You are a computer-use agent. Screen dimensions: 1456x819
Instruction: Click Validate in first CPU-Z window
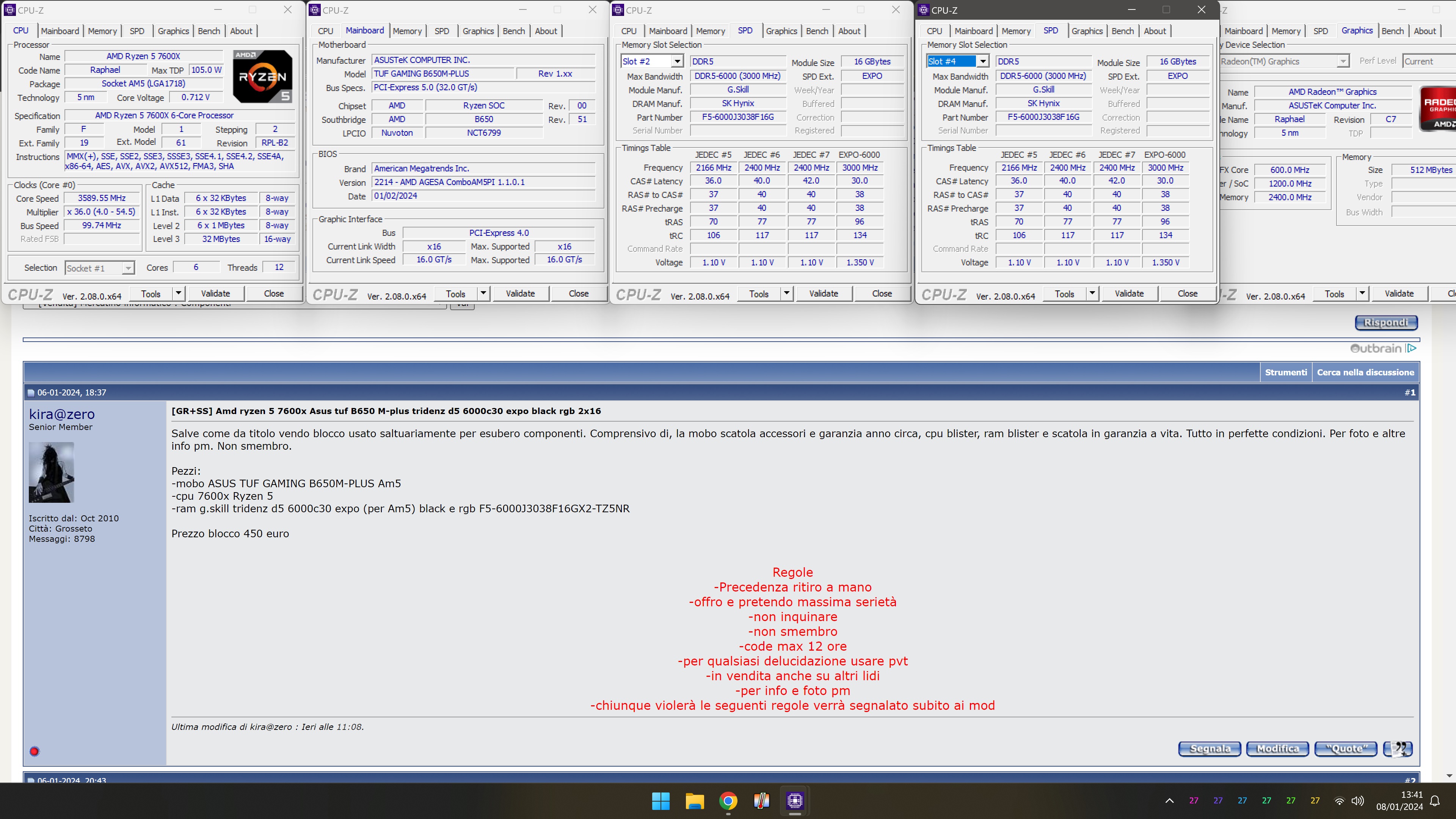point(215,293)
